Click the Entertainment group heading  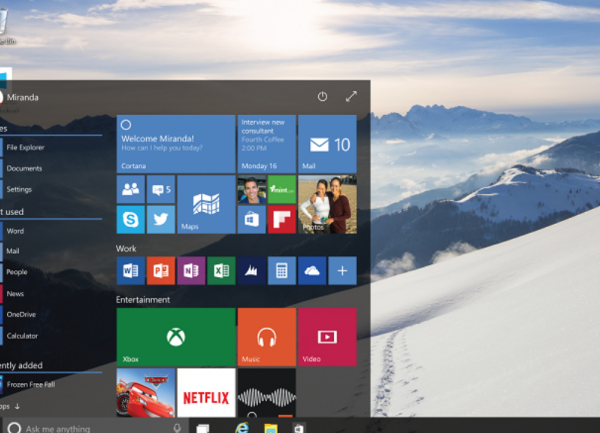click(143, 300)
